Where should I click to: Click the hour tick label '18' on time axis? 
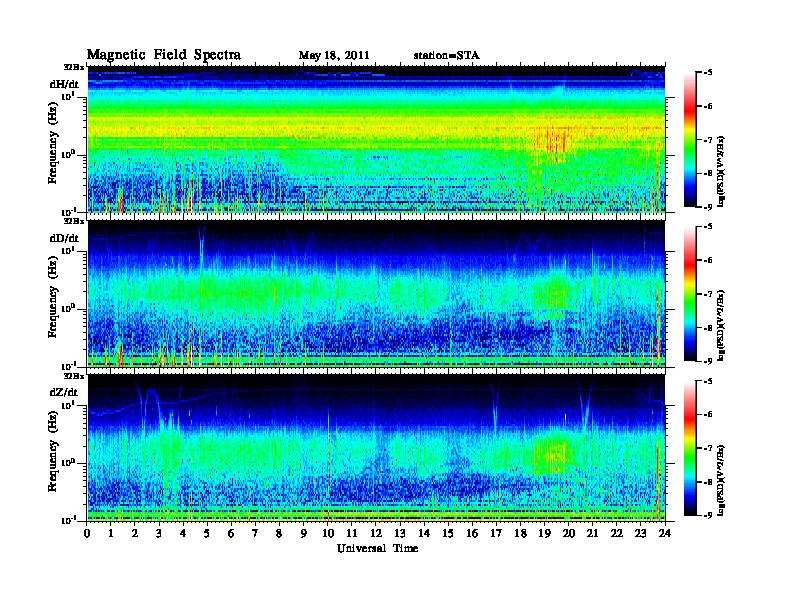[520, 533]
